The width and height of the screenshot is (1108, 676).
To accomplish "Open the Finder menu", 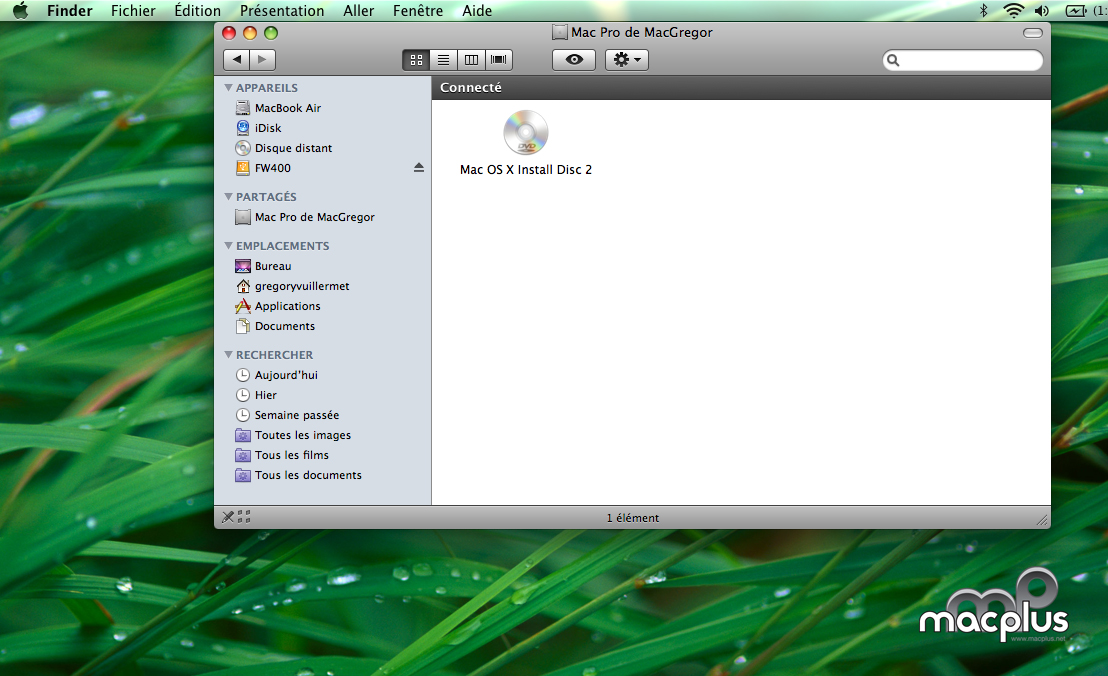I will [x=70, y=11].
